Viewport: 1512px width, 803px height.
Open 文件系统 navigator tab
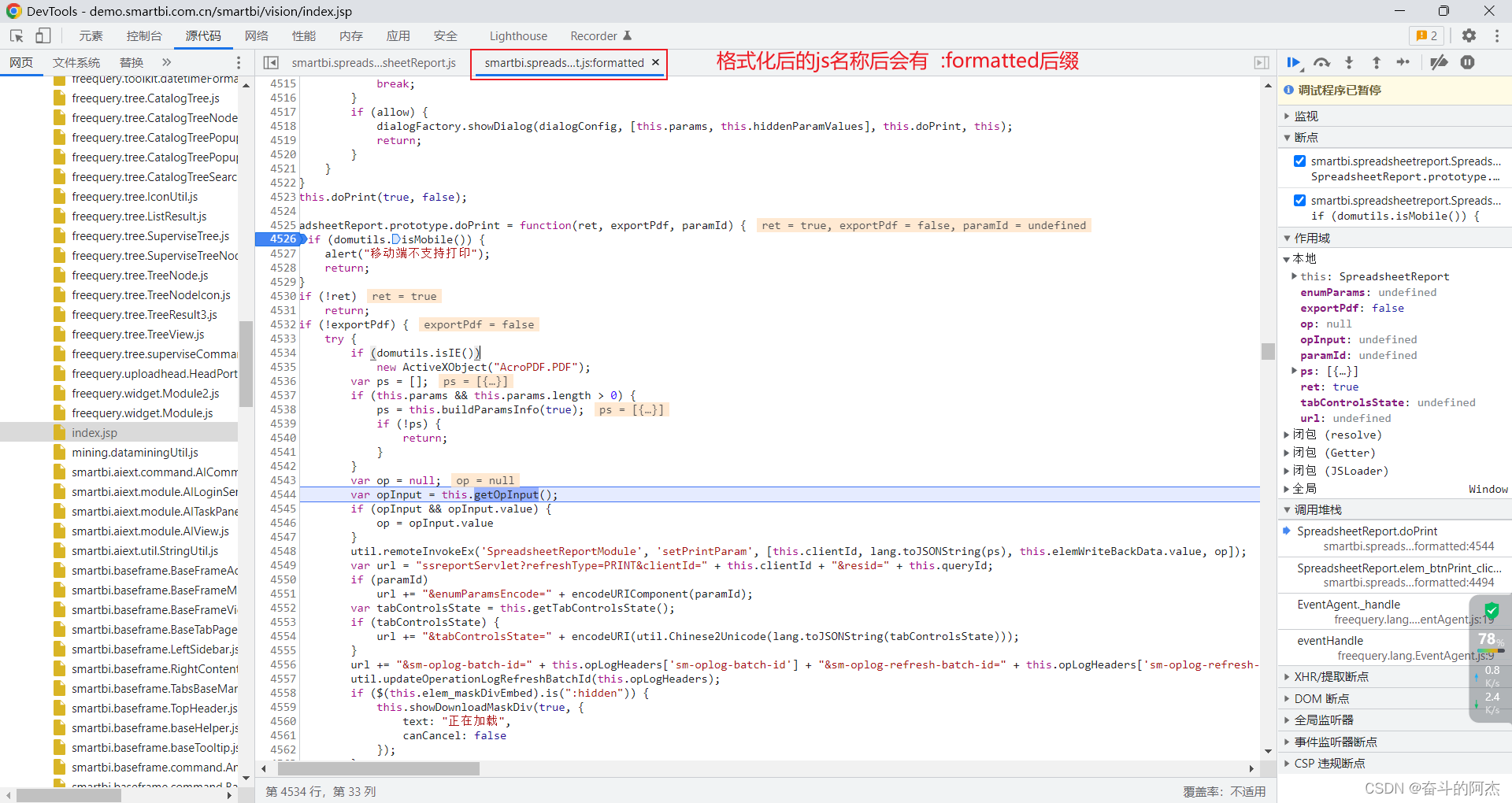tap(76, 62)
